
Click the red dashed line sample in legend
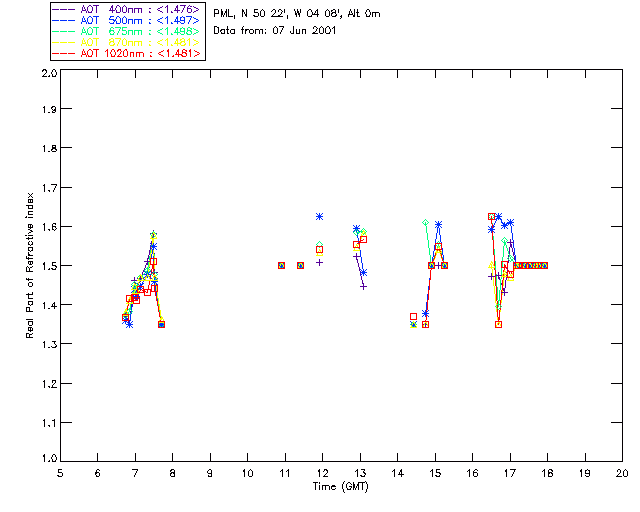64,53
